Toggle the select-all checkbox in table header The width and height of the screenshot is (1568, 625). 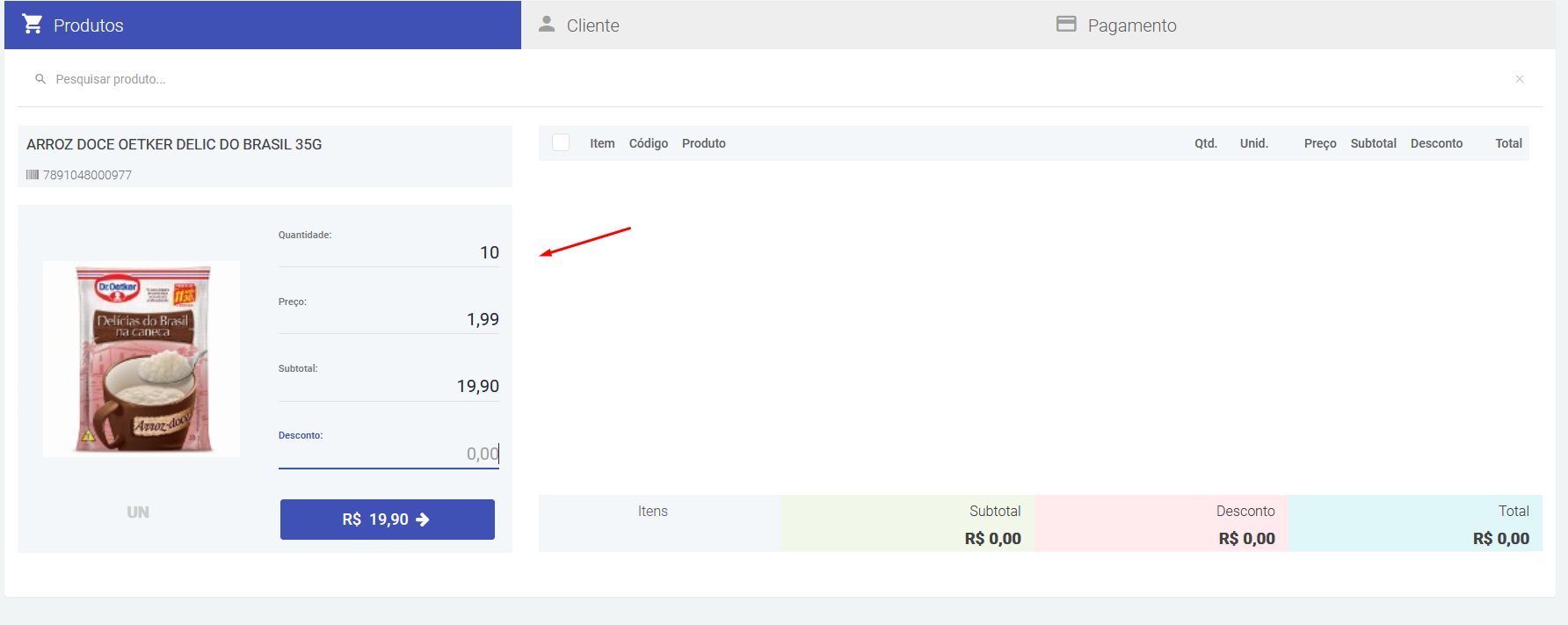pyautogui.click(x=561, y=142)
